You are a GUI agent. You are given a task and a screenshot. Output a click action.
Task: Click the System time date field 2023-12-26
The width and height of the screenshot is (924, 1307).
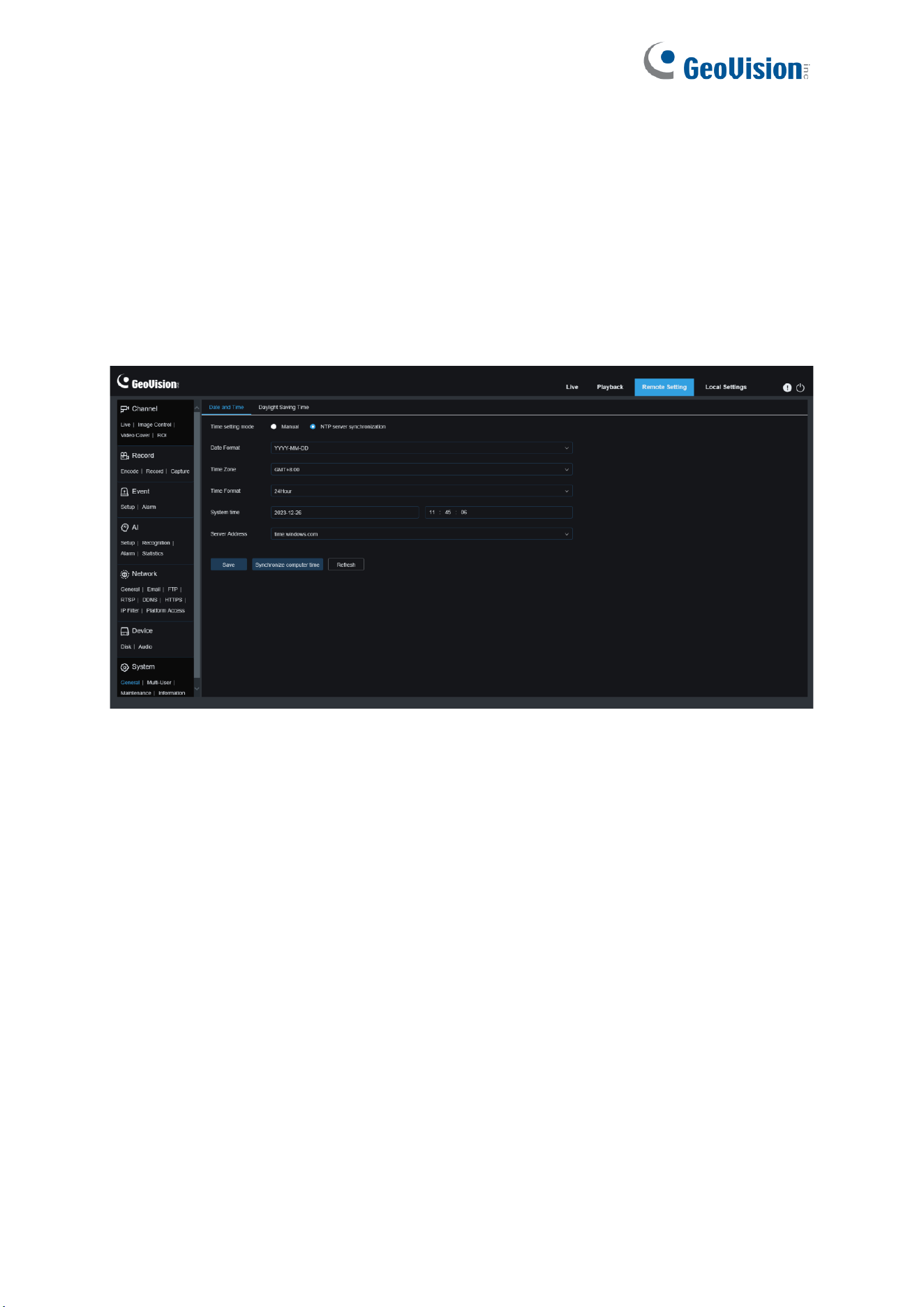(x=345, y=512)
